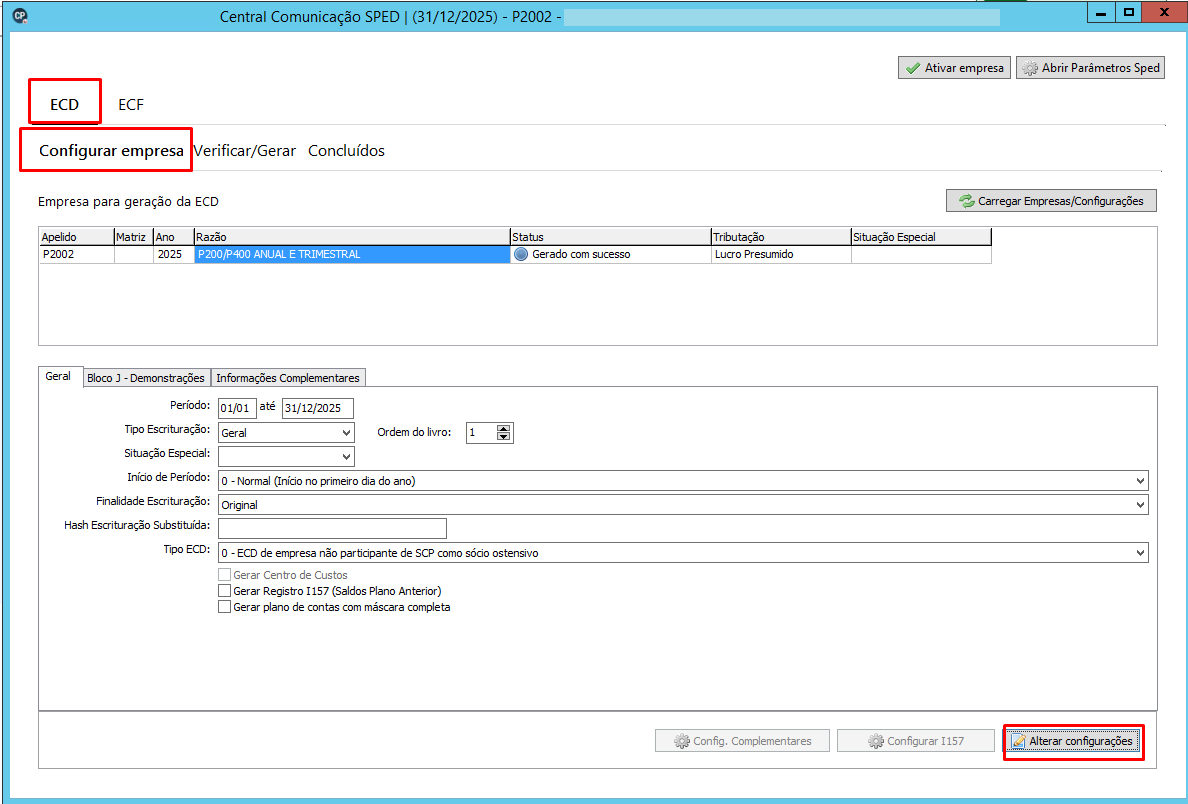Click the app logo in title bar

click(20, 15)
